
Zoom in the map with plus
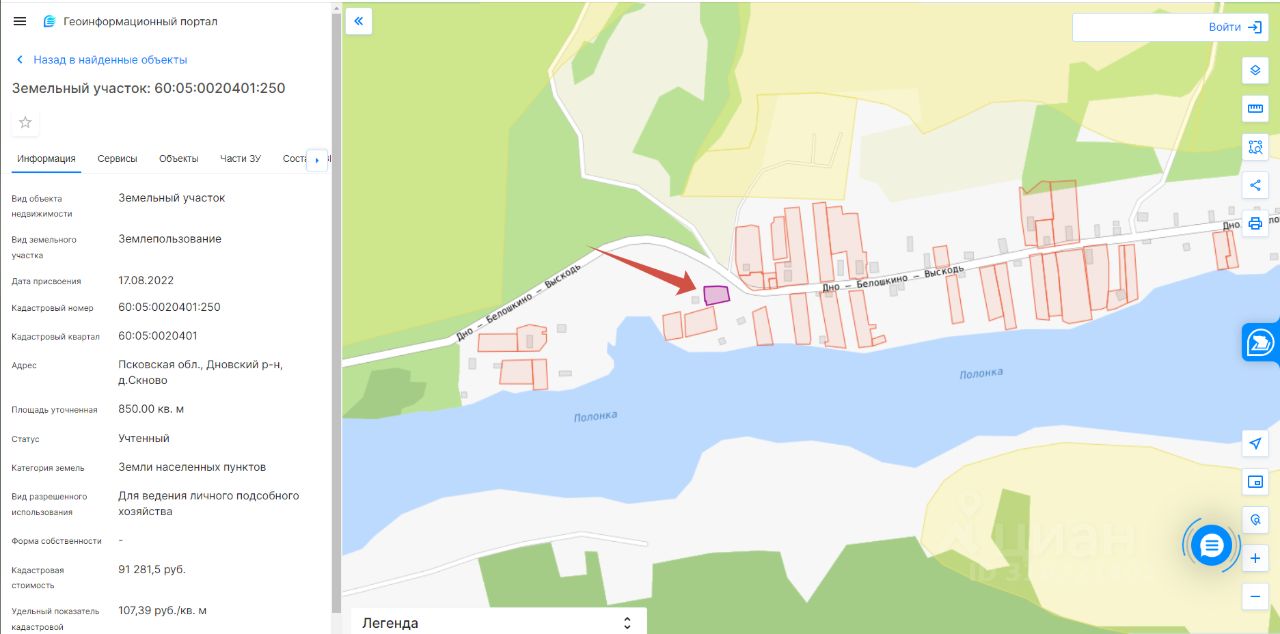tap(1255, 559)
